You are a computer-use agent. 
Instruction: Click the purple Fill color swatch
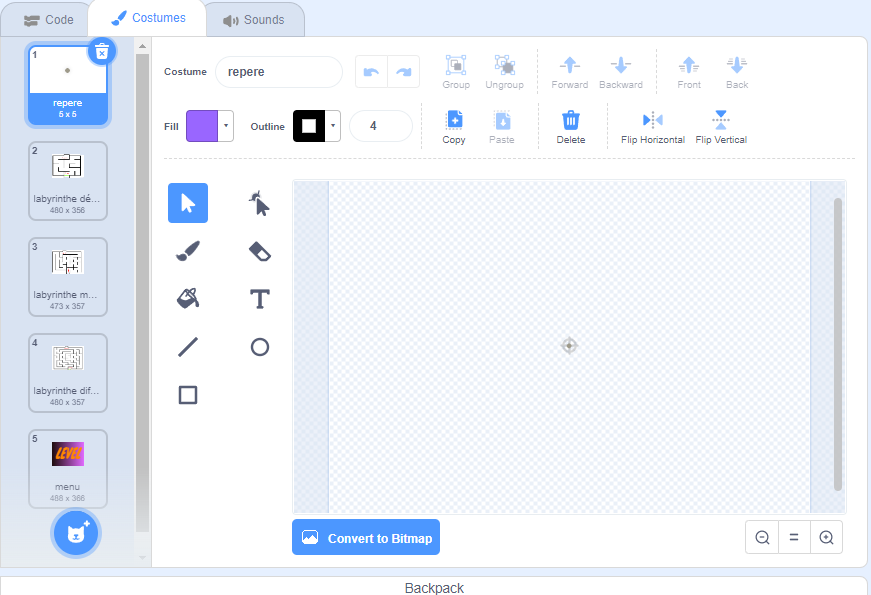coord(202,126)
